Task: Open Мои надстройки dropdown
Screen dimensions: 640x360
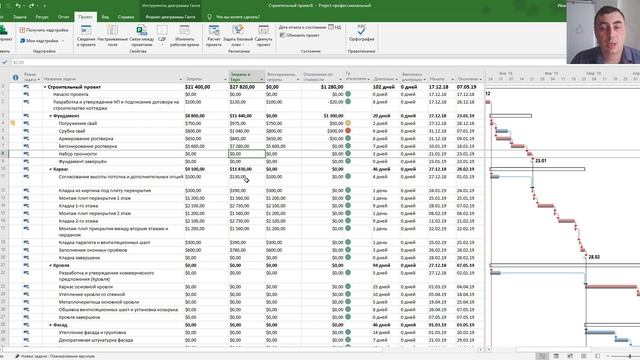Action: click(x=42, y=41)
